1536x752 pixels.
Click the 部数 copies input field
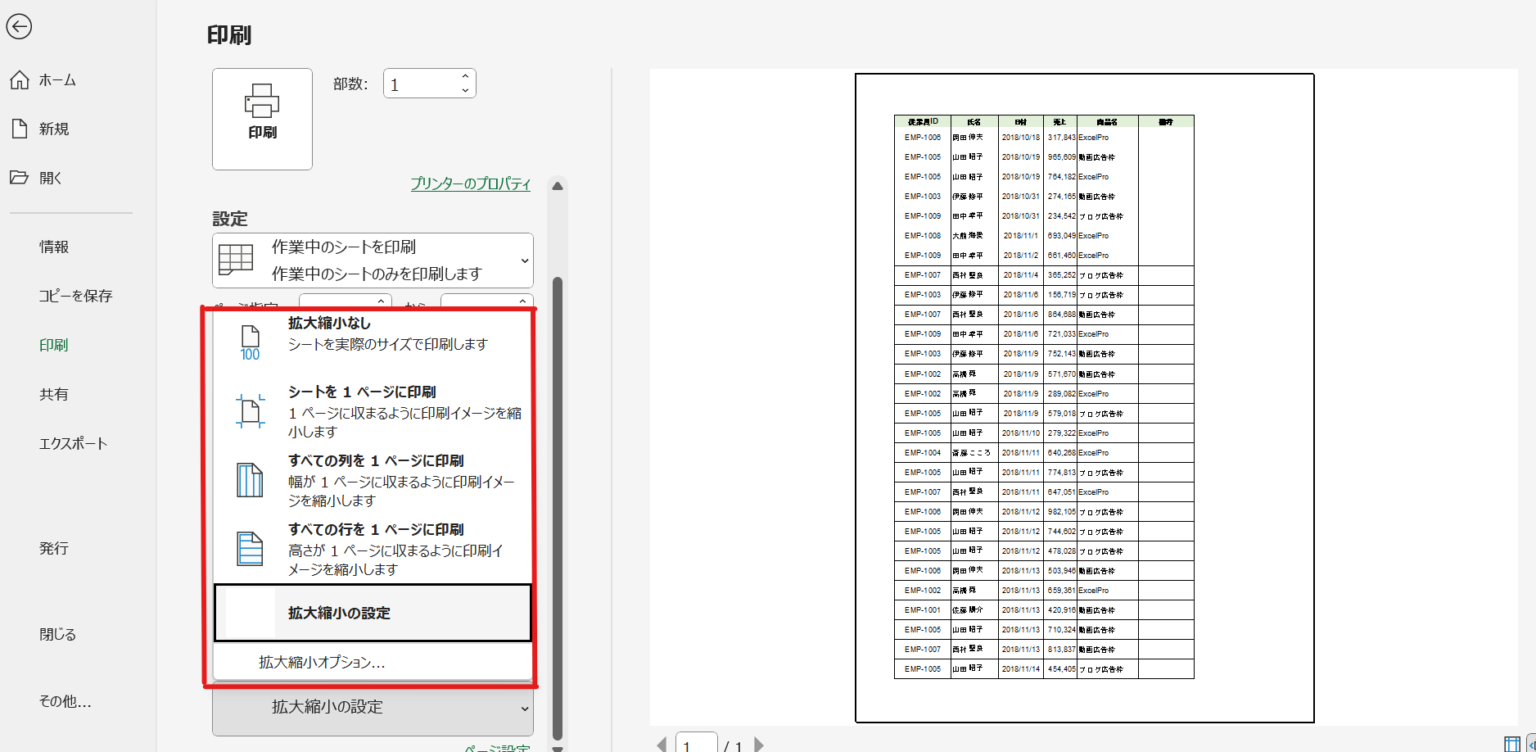[420, 84]
